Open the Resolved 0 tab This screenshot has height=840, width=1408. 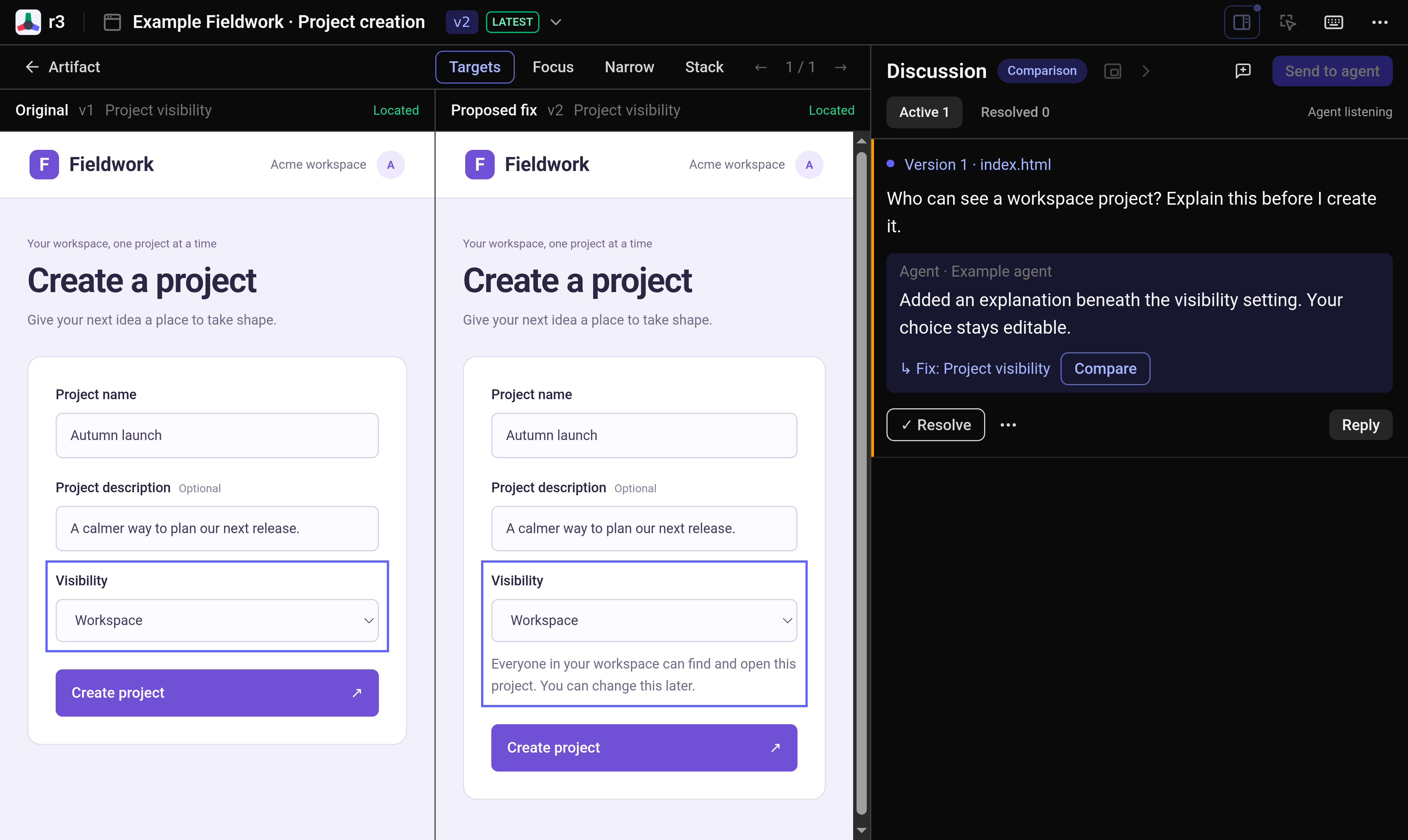pos(1014,112)
